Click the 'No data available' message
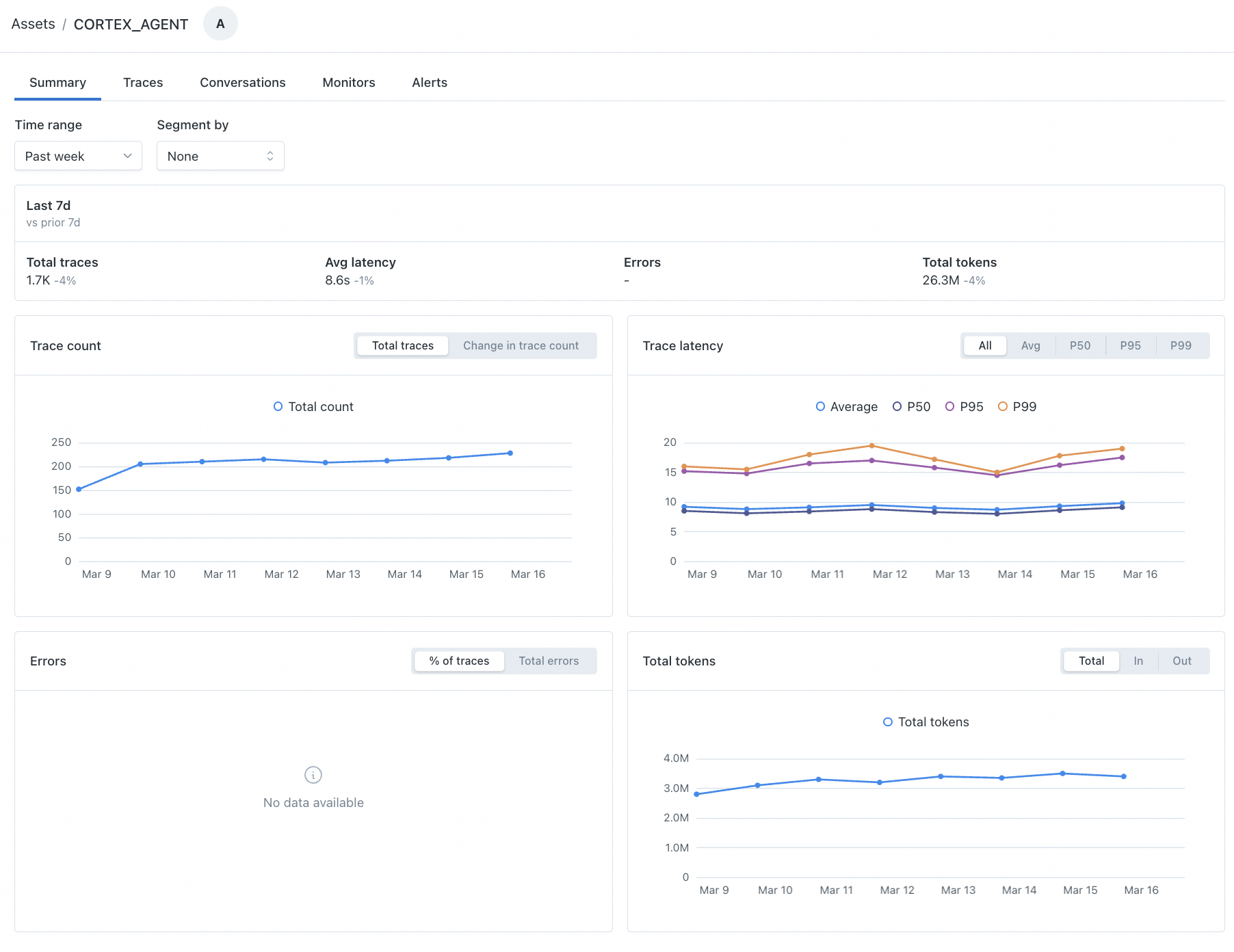 tap(313, 803)
